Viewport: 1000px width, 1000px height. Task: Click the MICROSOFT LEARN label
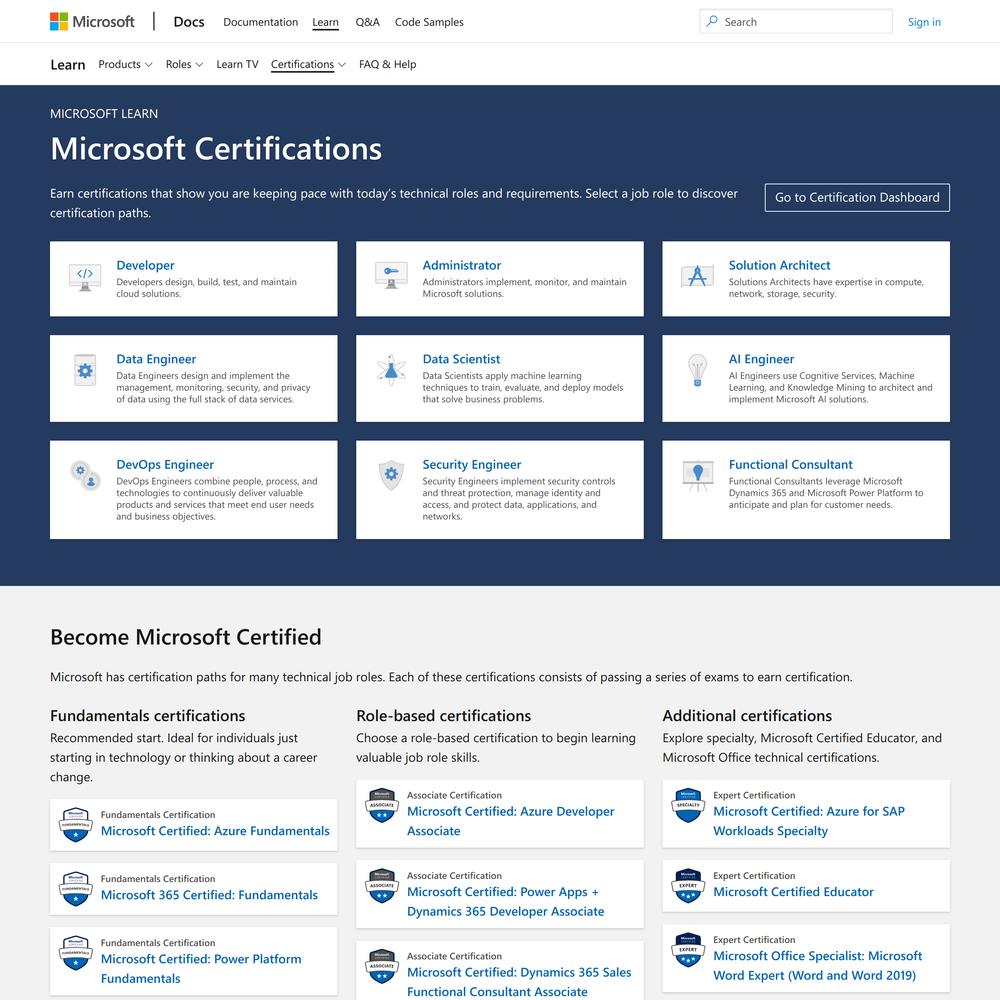click(x=104, y=114)
